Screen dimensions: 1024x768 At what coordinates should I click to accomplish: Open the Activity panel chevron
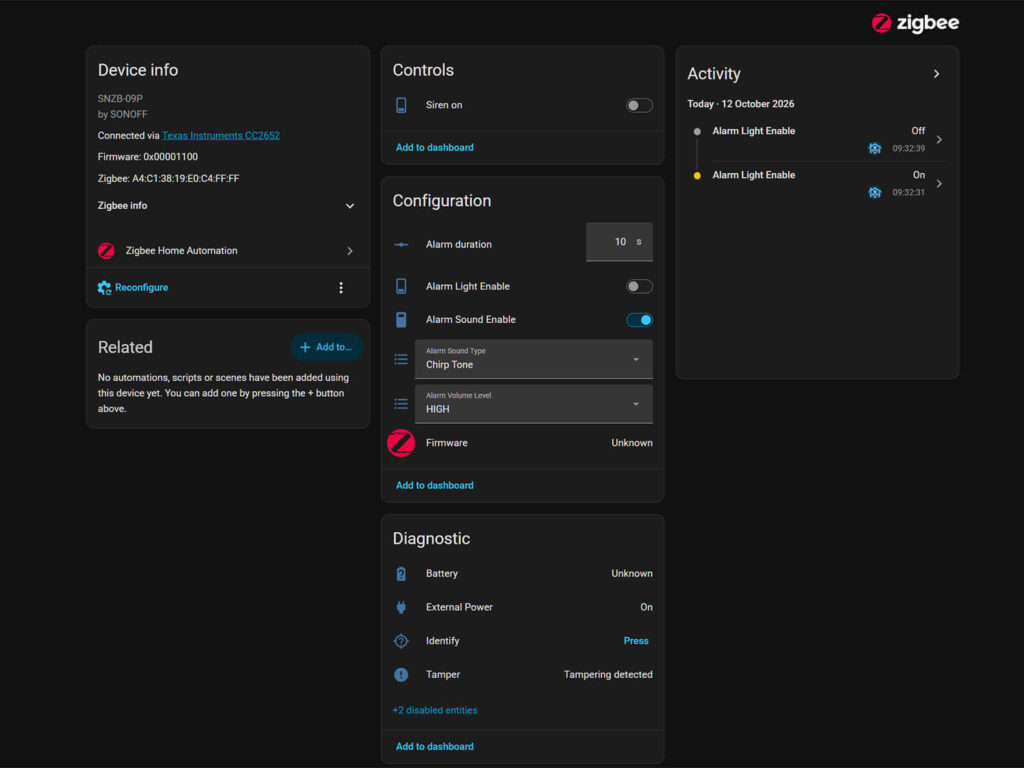pos(936,74)
